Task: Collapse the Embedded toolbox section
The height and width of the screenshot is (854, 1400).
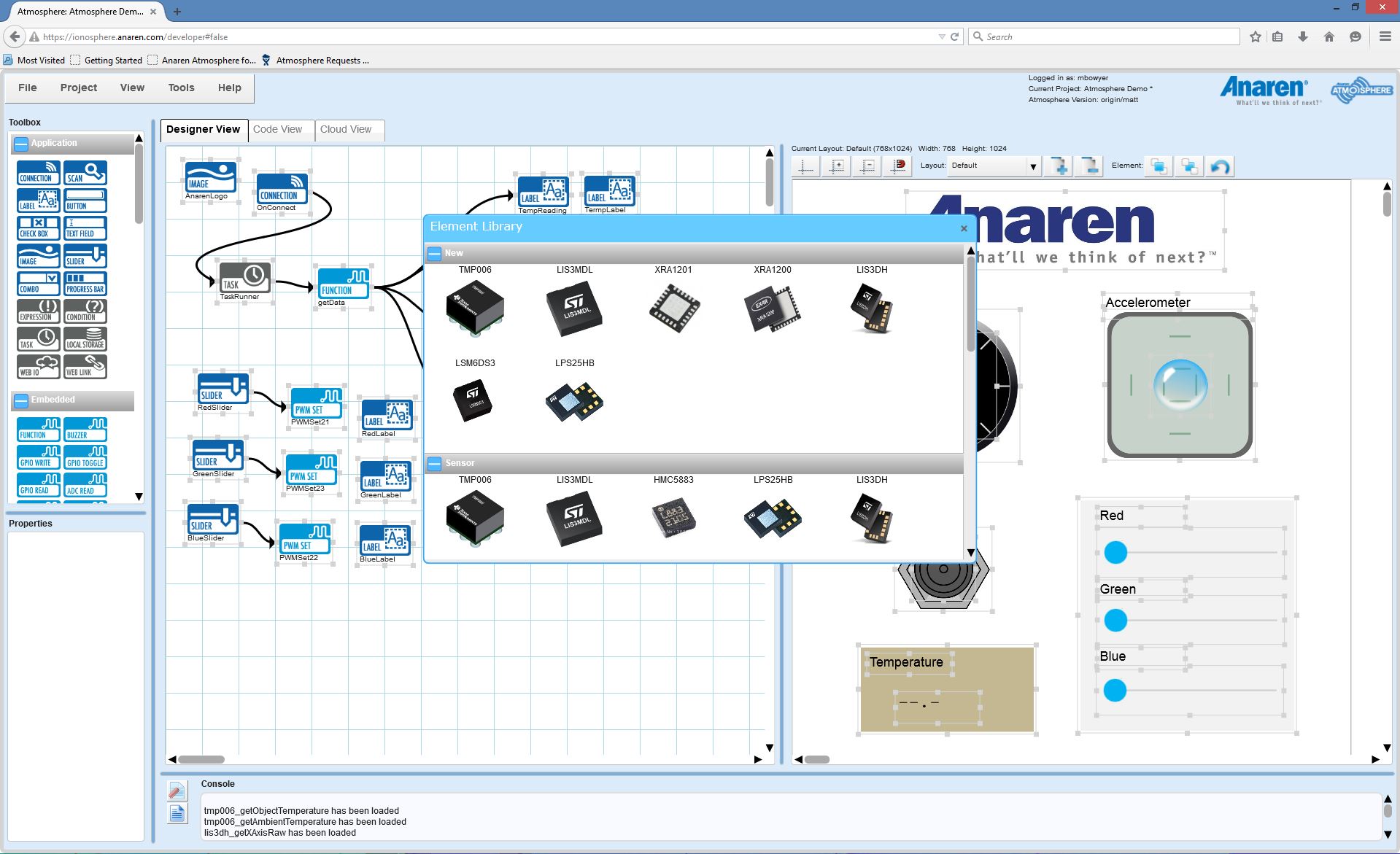Action: click(21, 400)
